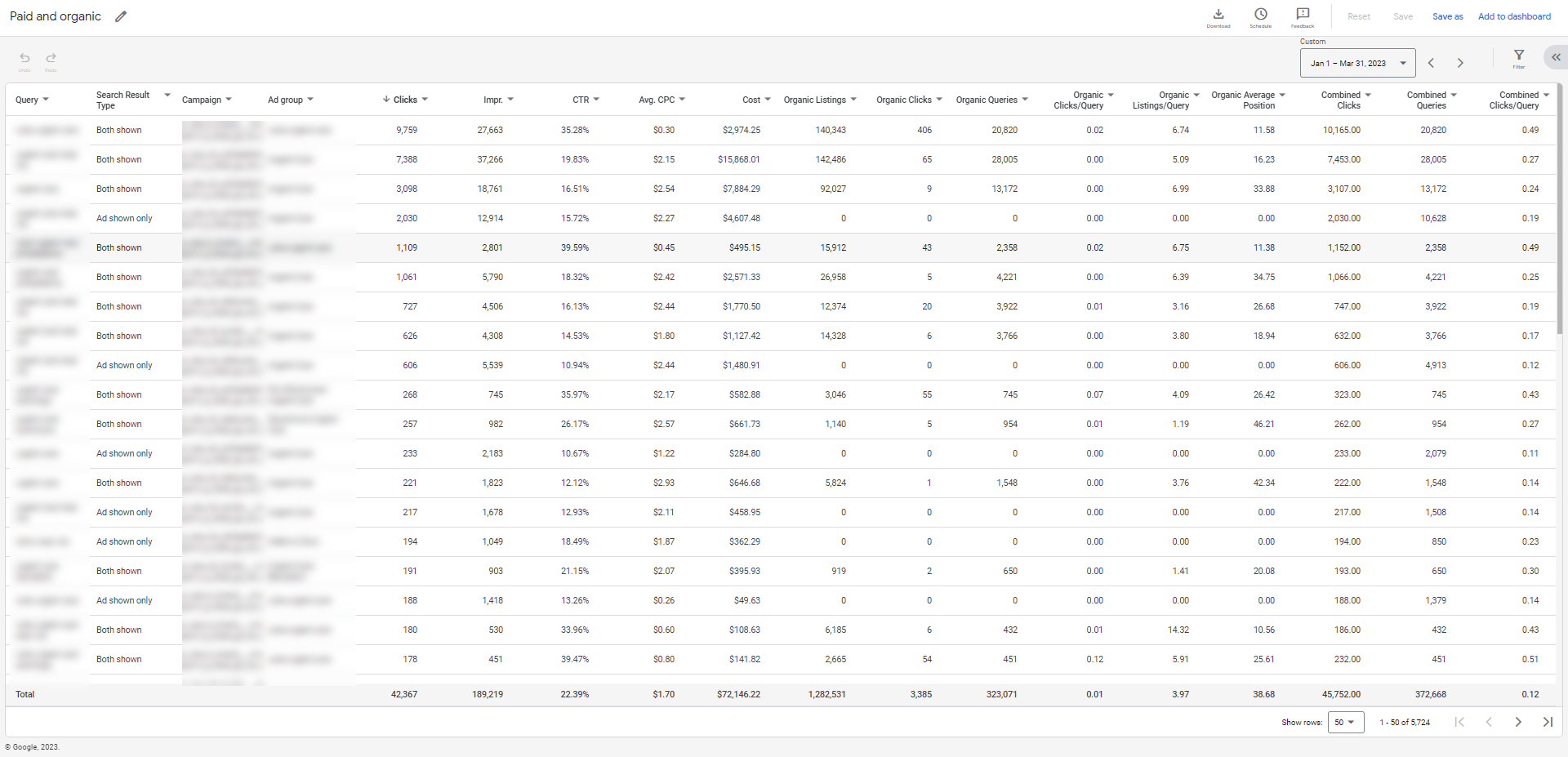Viewport: 1568px width, 757px height.
Task: Sort by the Clicks column header
Action: (x=405, y=100)
